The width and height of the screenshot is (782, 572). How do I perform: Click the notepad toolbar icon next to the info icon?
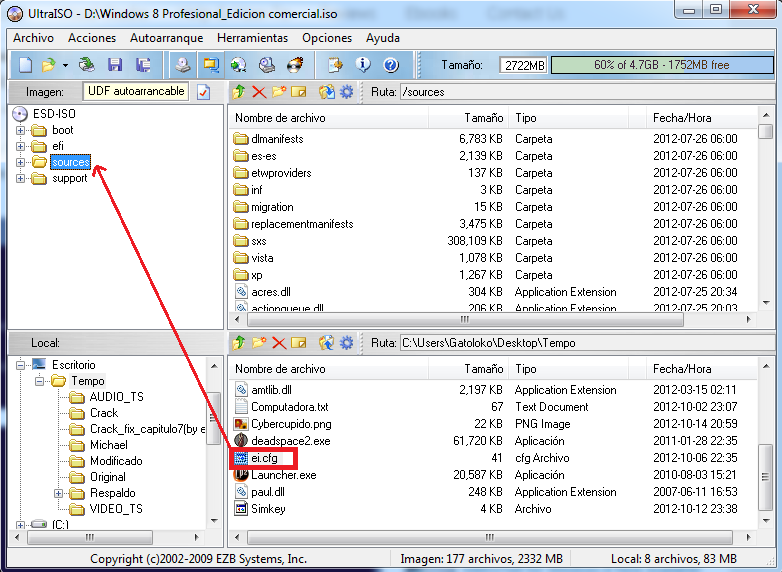335,65
